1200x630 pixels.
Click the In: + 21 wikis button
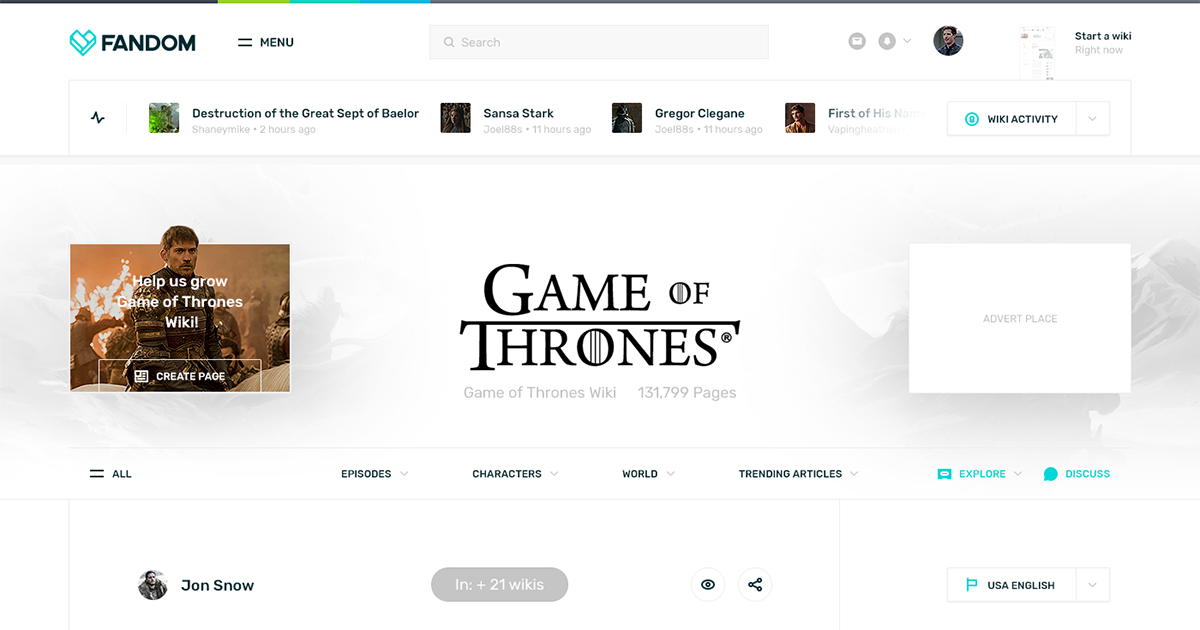pos(499,585)
